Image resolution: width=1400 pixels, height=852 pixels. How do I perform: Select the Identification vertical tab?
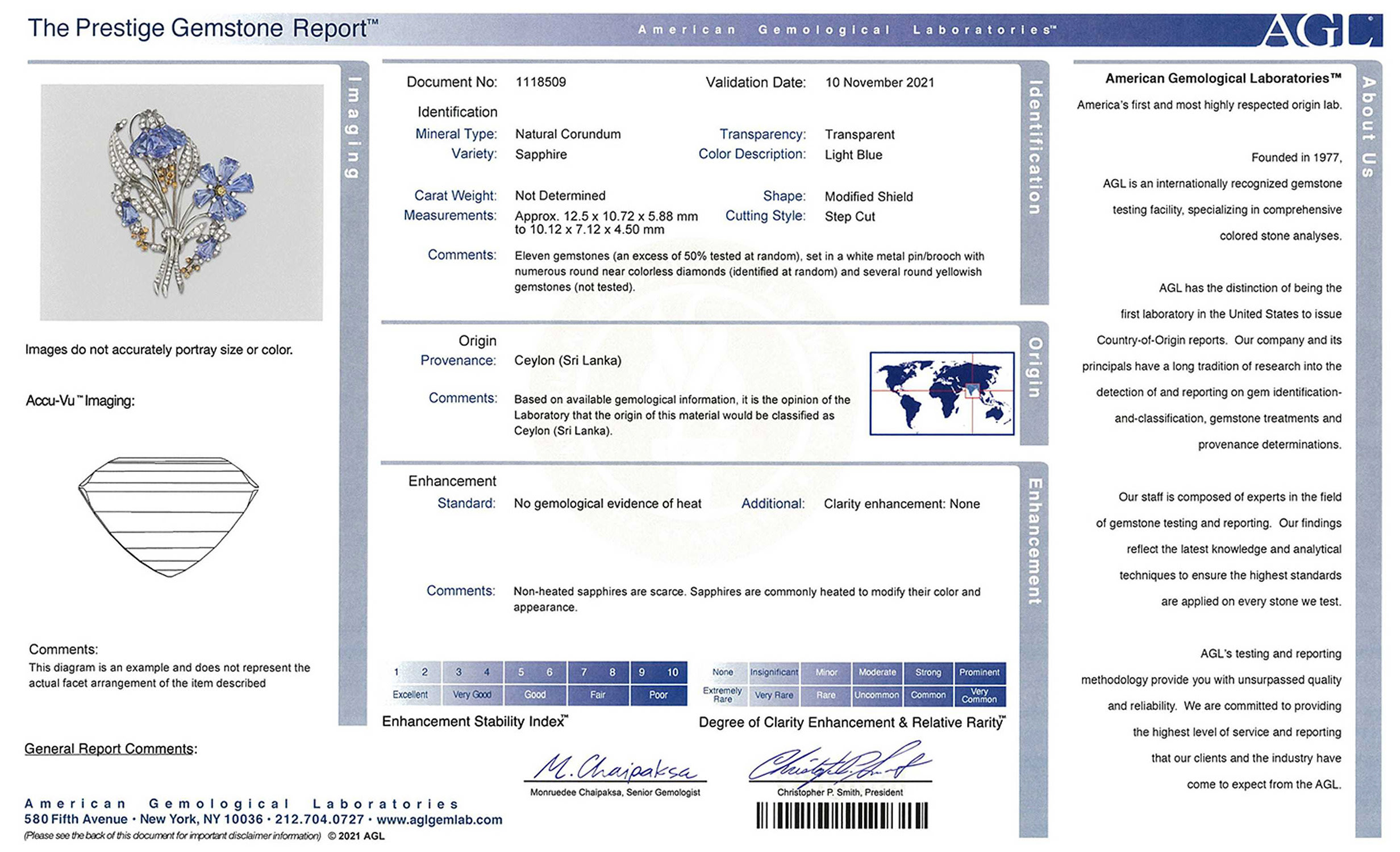point(1035,148)
